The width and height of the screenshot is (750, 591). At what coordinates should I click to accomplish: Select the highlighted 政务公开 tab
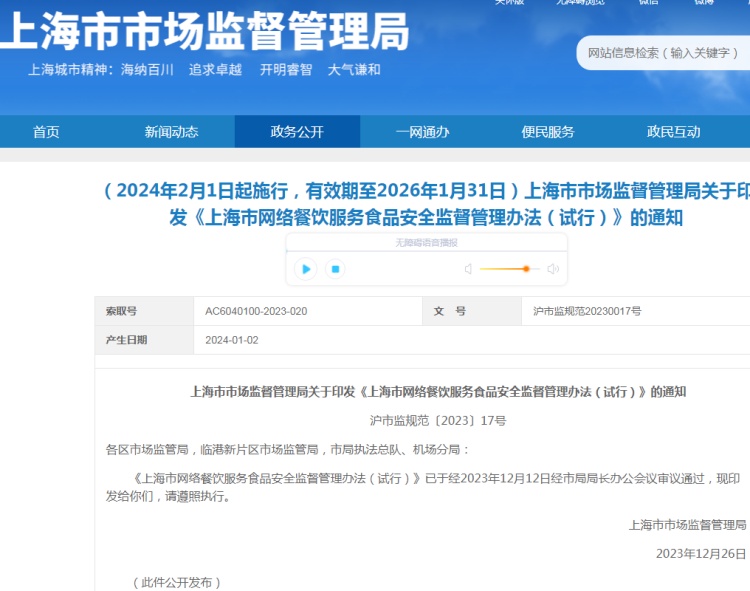click(297, 132)
